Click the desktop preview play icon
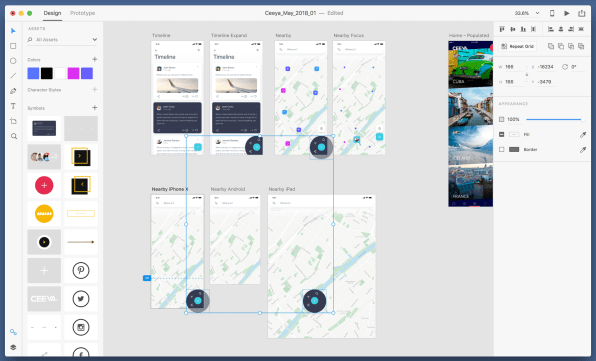 point(567,13)
